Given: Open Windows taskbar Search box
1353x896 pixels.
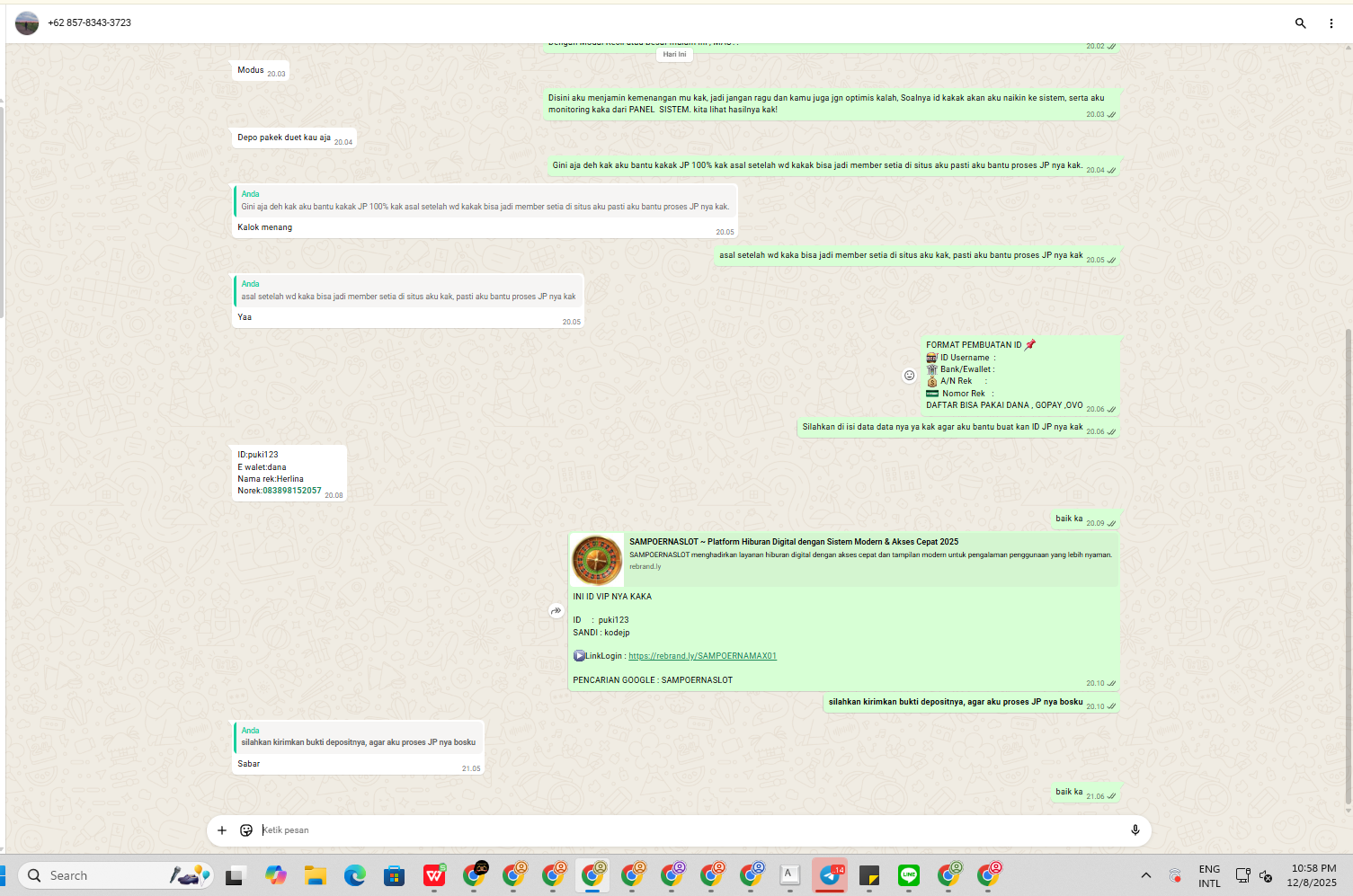Looking at the screenshot, I should pyautogui.click(x=116, y=875).
